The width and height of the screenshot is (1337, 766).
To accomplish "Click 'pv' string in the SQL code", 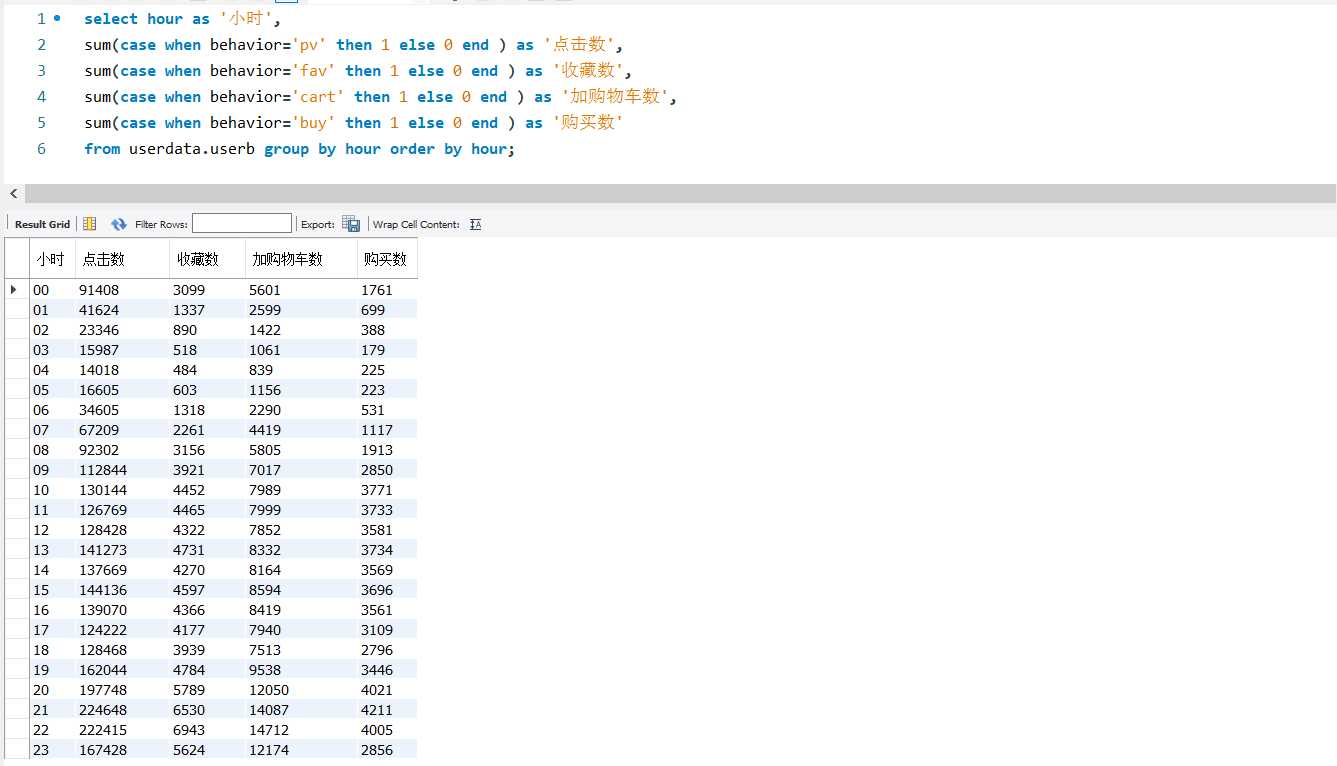I will click(x=309, y=45).
